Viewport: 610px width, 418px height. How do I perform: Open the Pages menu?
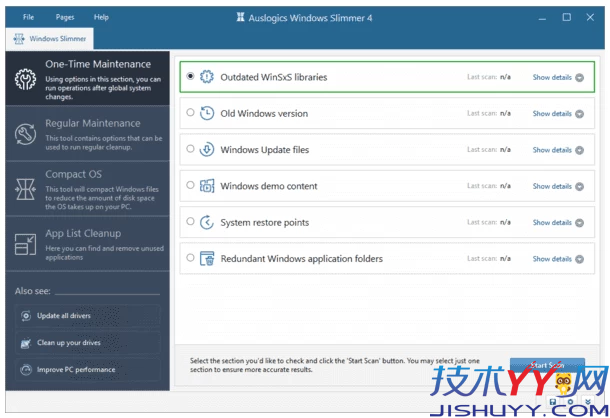[65, 17]
